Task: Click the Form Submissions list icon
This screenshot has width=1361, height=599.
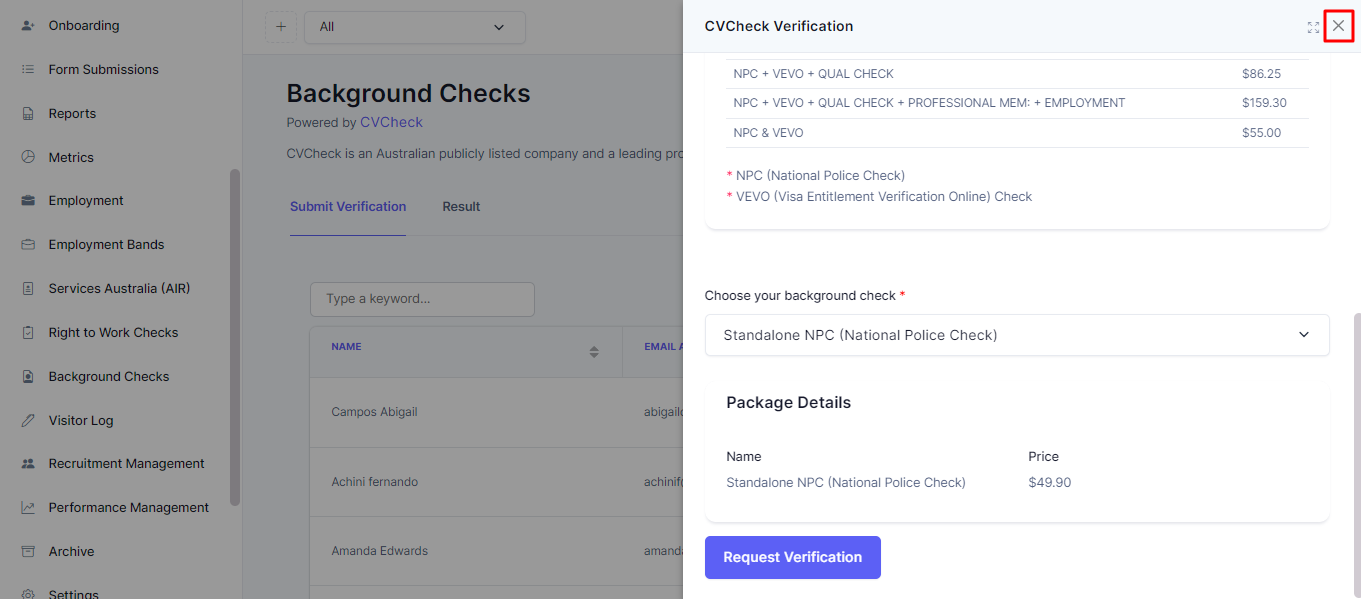Action: [28, 69]
